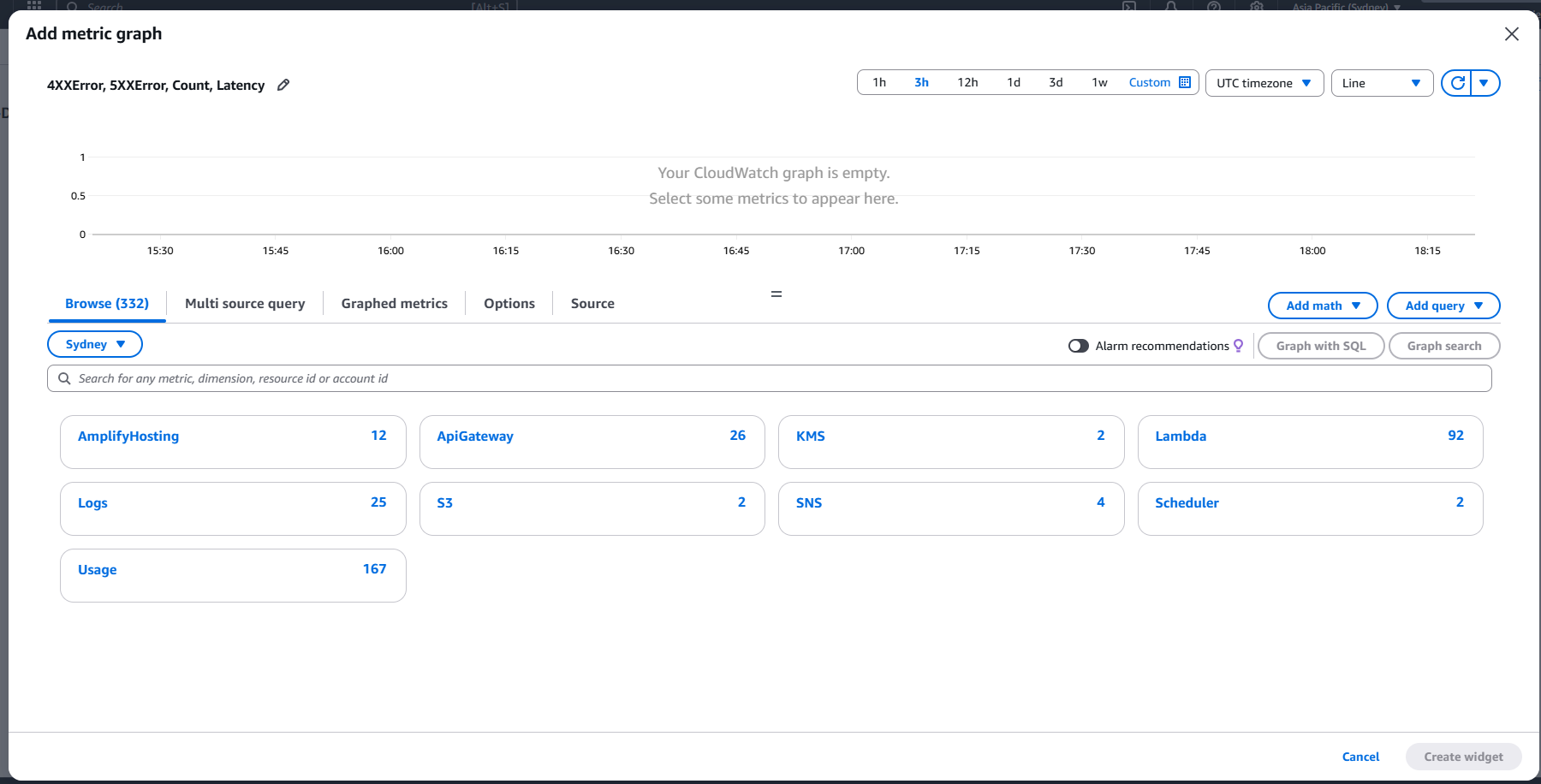
Task: Click the Graph search button
Action: (x=1444, y=346)
